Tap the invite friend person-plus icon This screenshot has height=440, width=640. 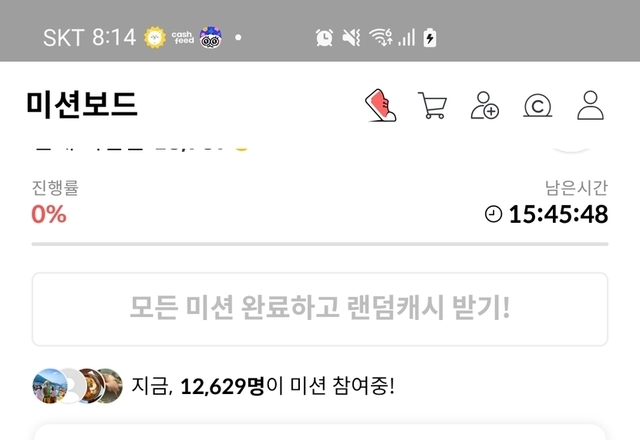[484, 105]
